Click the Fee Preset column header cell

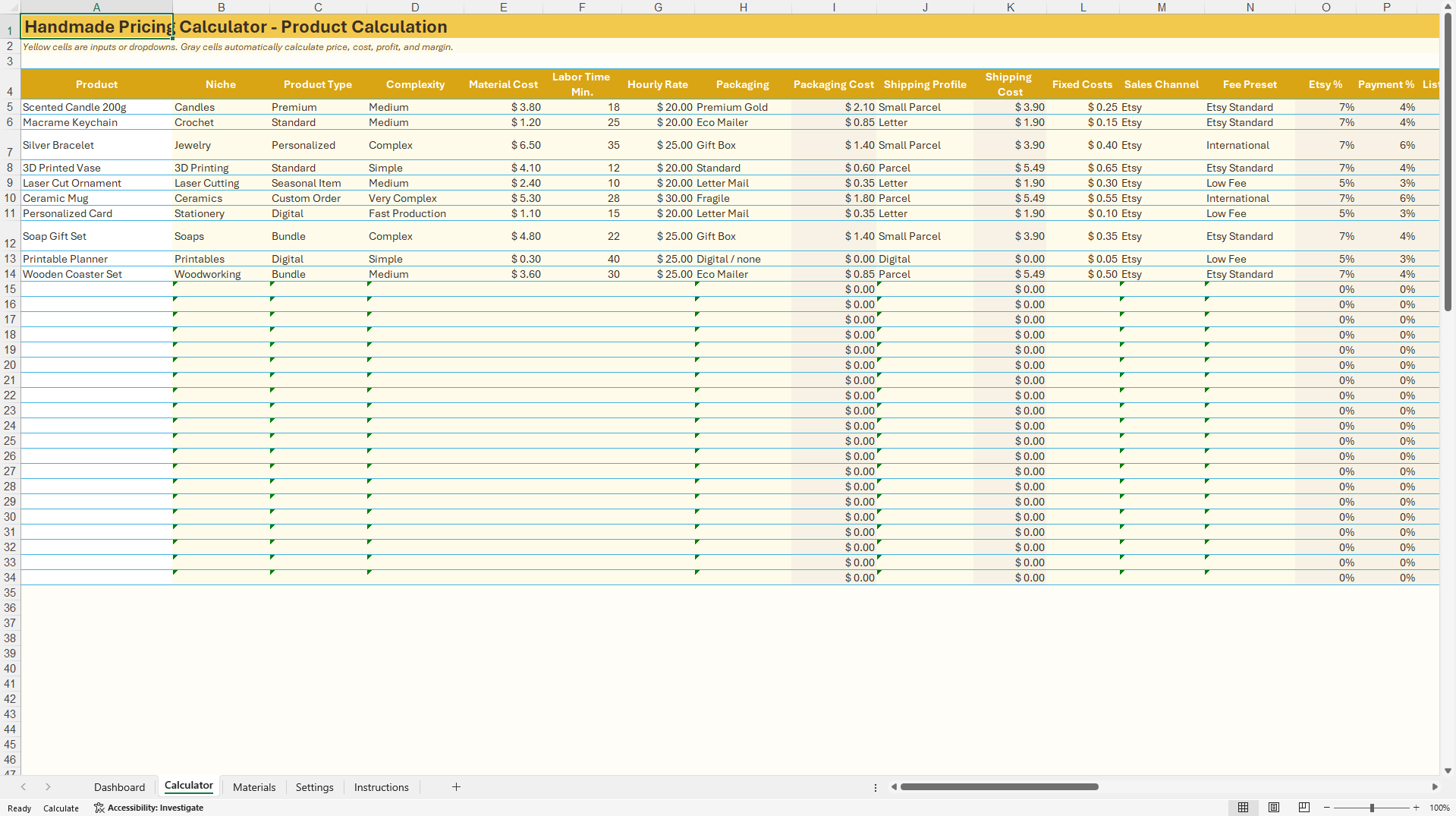click(1250, 84)
